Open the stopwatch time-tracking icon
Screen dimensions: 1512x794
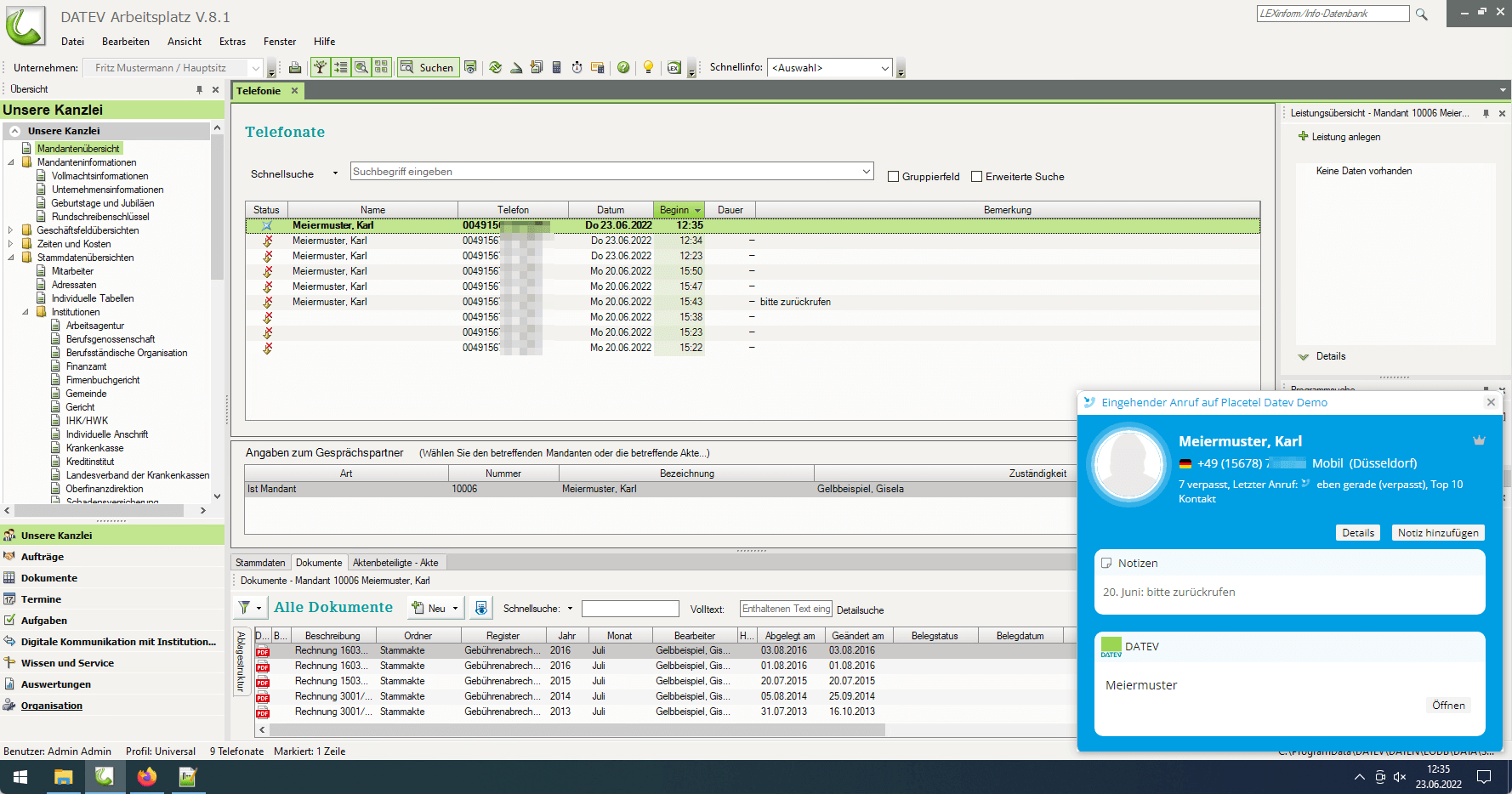577,67
